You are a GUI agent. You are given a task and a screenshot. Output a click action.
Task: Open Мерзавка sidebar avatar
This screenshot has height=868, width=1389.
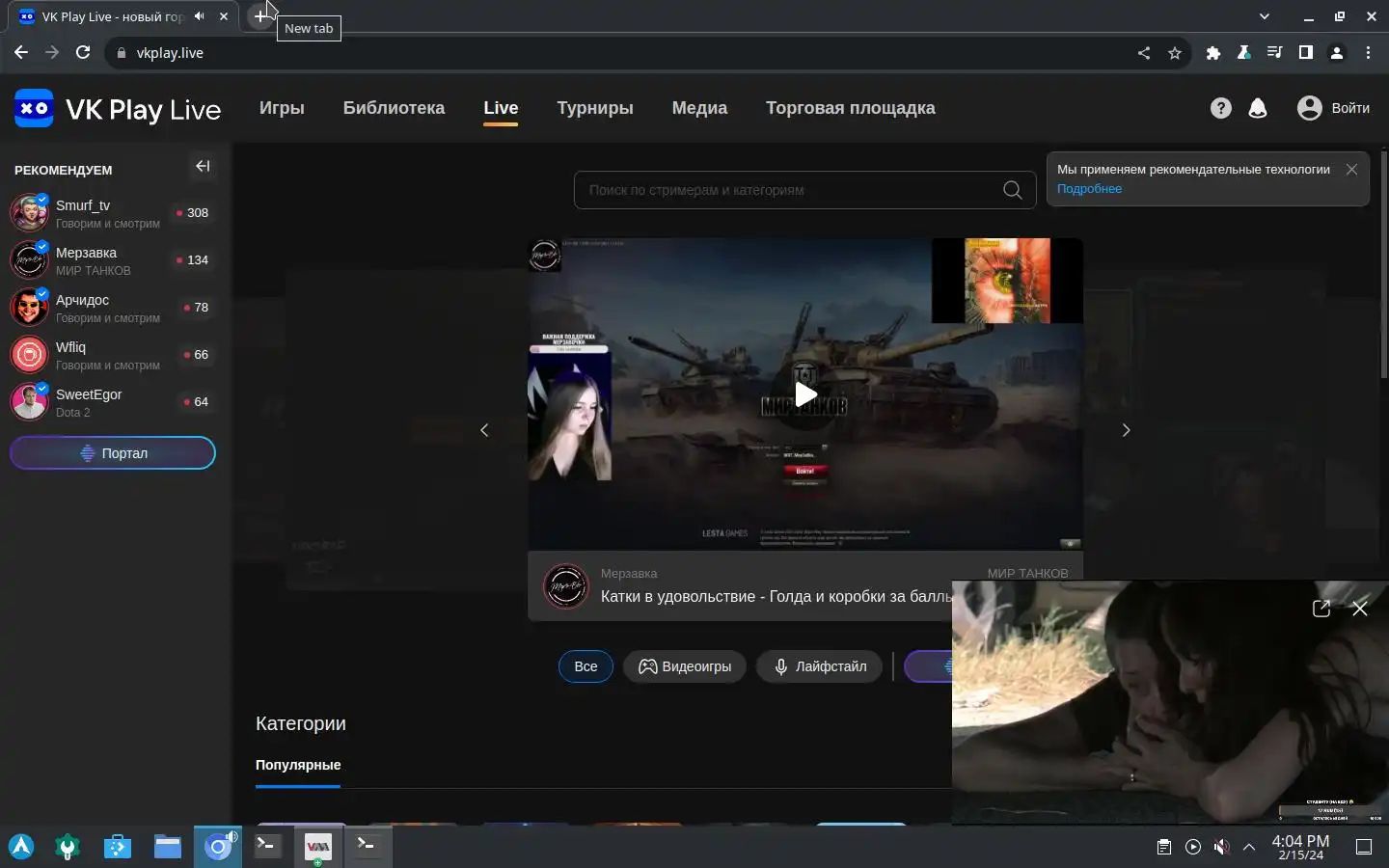29,259
